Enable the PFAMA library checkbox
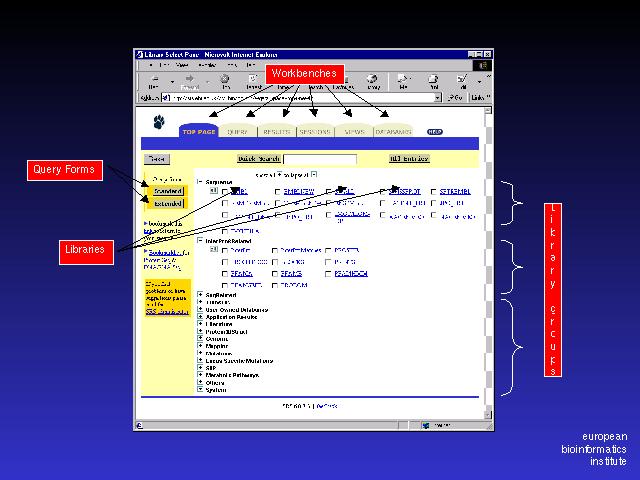640x480 pixels. [x=225, y=273]
